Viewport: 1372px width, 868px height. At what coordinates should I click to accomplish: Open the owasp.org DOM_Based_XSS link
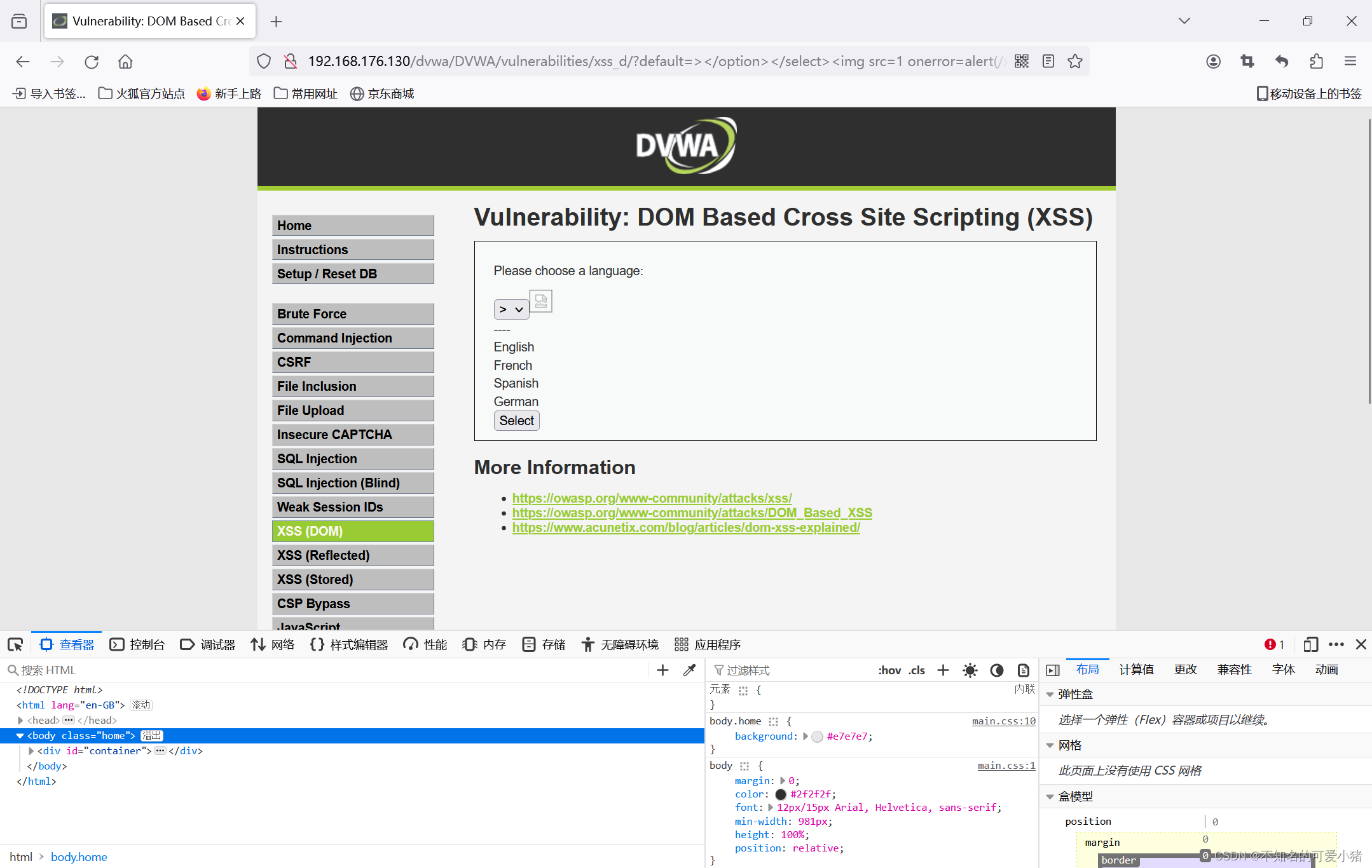coord(692,513)
